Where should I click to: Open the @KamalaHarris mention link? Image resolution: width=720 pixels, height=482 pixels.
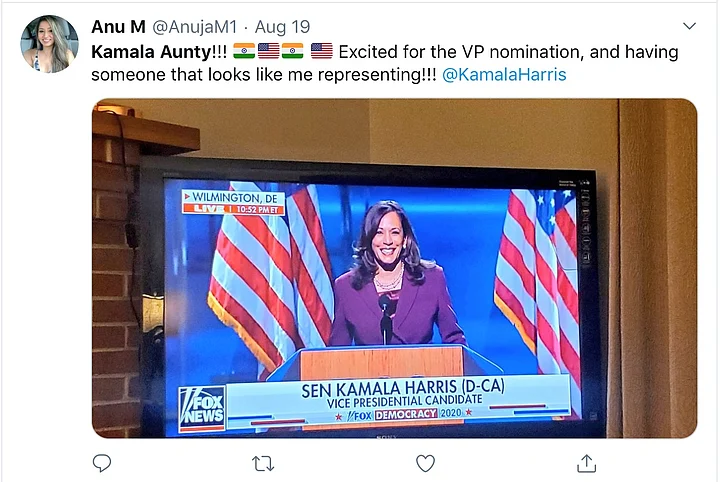(504, 74)
